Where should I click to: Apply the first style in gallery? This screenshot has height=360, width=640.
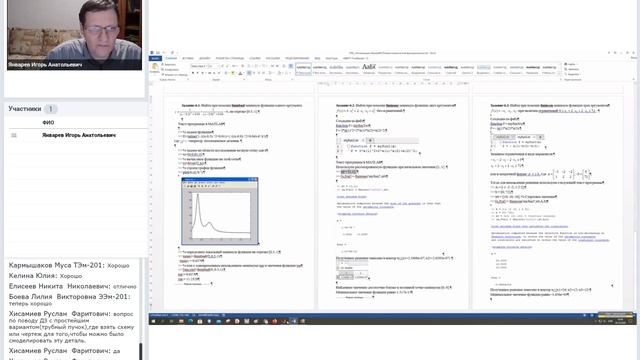(303, 69)
